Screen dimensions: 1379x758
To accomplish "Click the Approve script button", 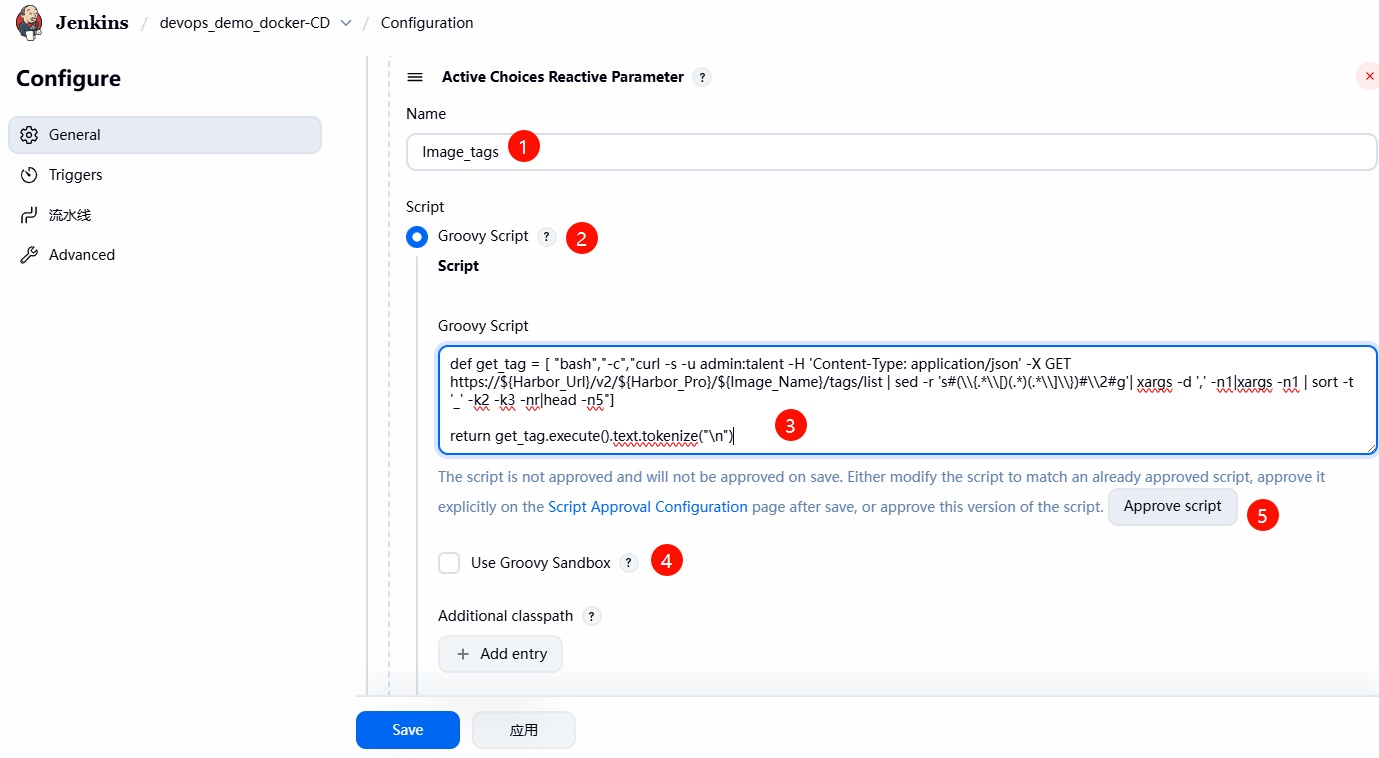I will pyautogui.click(x=1172, y=506).
